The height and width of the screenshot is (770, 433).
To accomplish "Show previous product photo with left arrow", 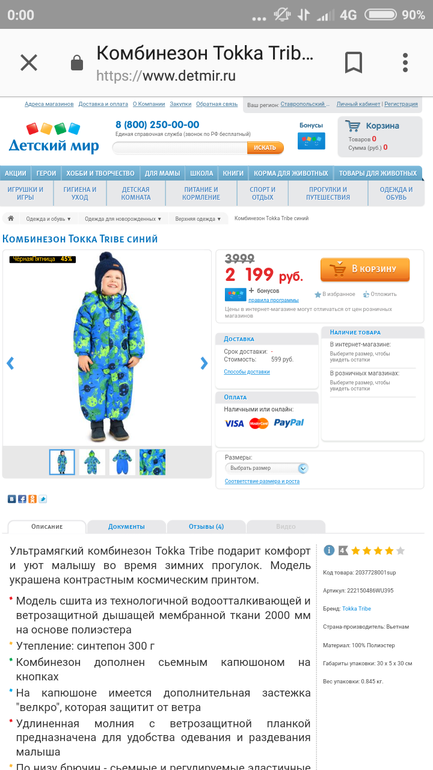I will [10, 363].
